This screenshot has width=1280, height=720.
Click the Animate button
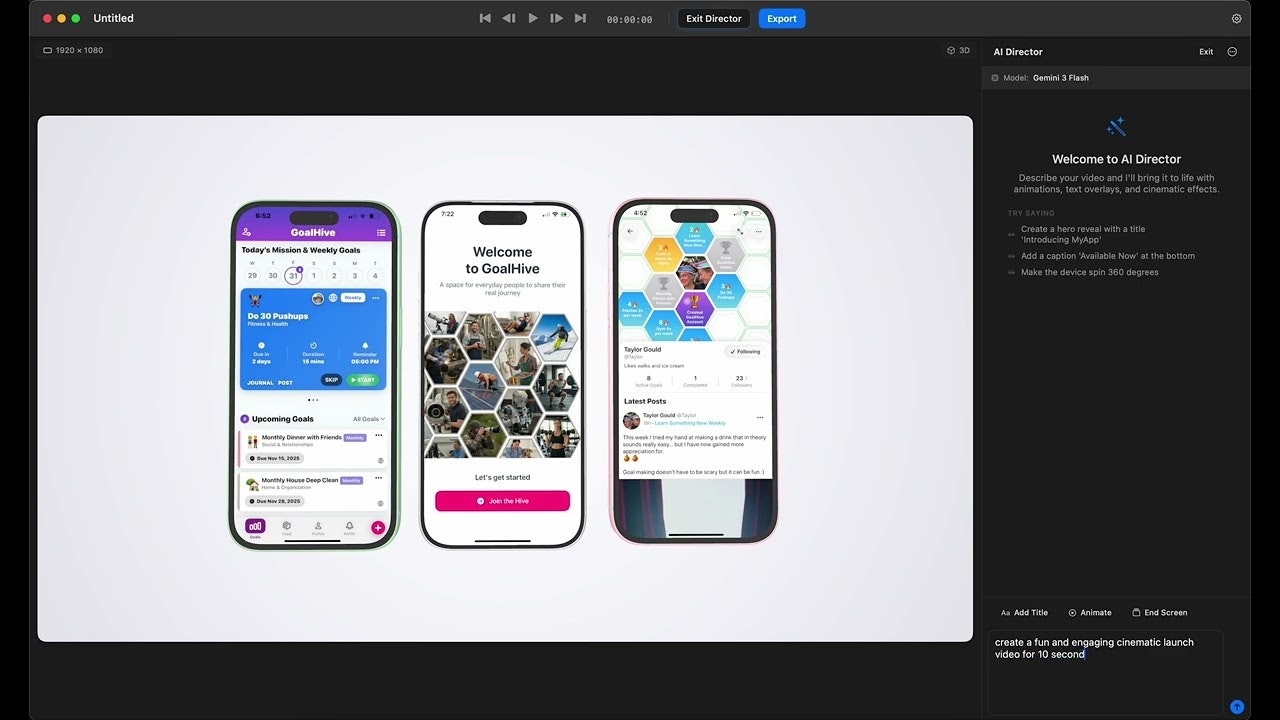coord(1090,613)
